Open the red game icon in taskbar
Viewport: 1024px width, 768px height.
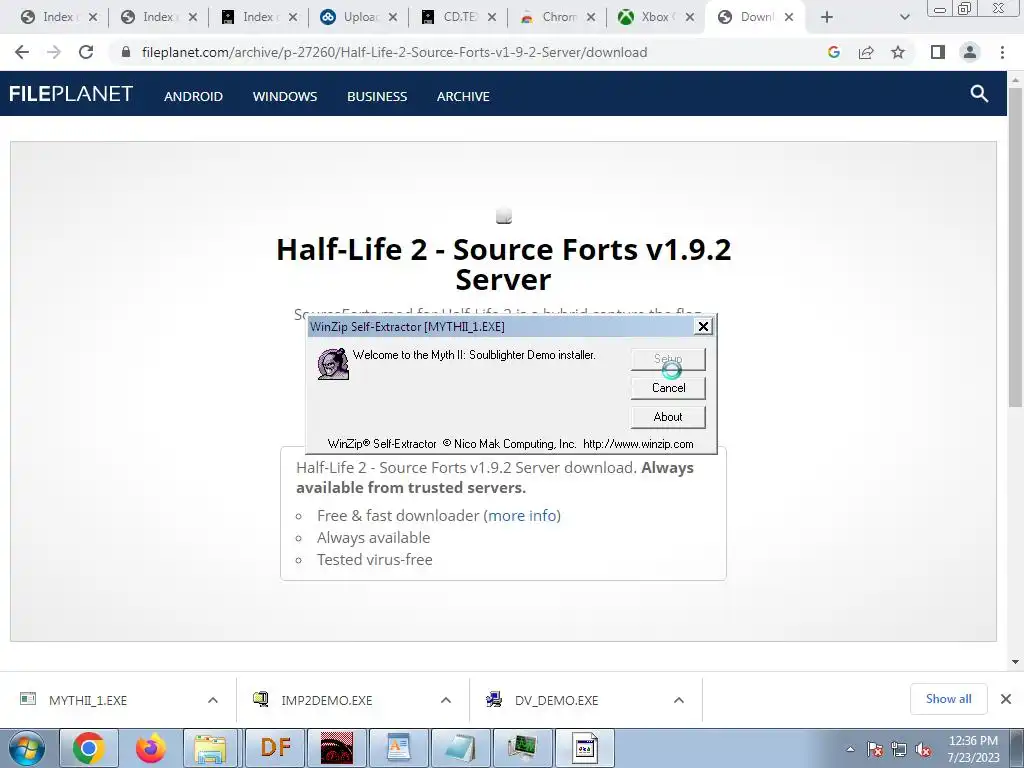(x=337, y=748)
